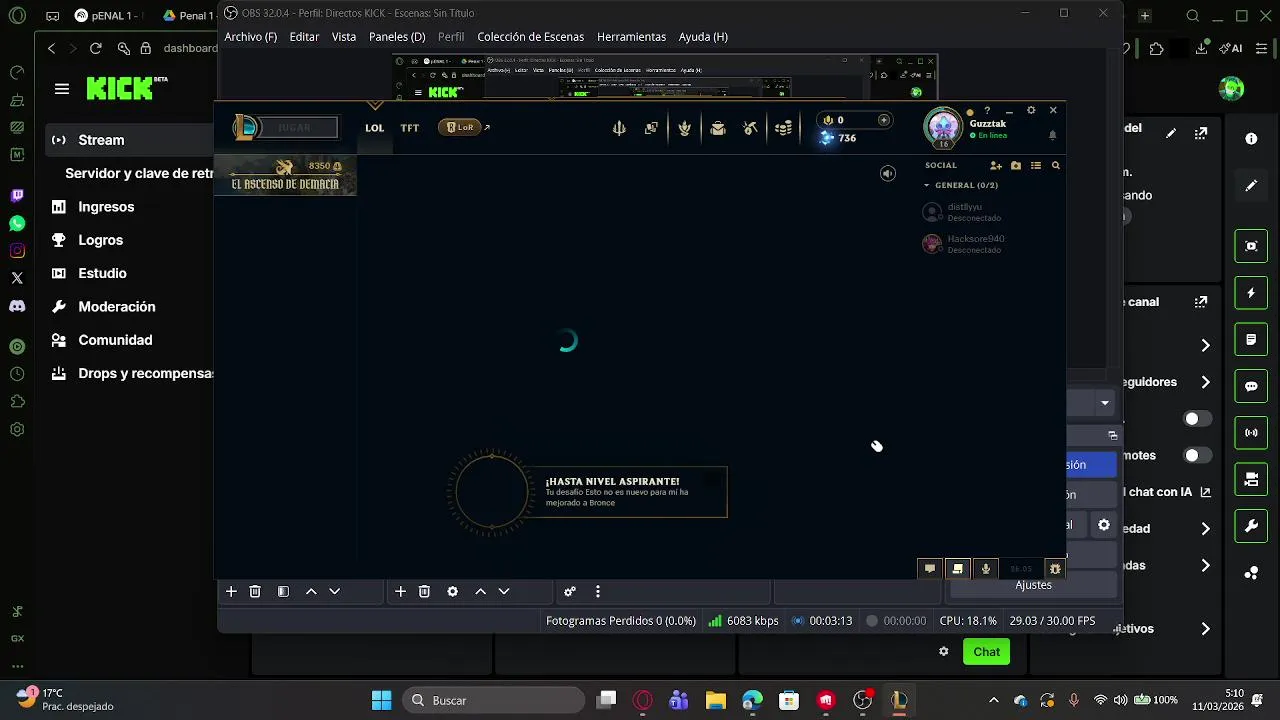Open the League profile overlapping-squares icon

[x=651, y=128]
